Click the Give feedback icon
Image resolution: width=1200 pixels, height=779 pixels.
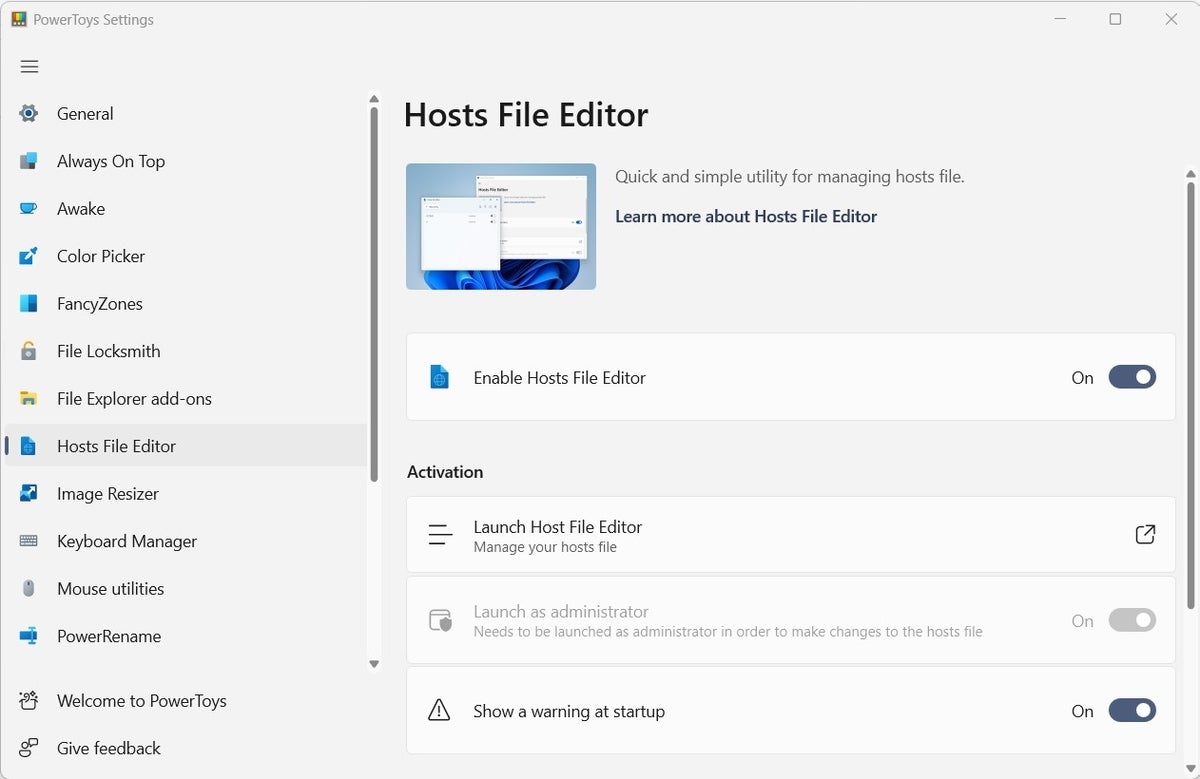tap(29, 748)
